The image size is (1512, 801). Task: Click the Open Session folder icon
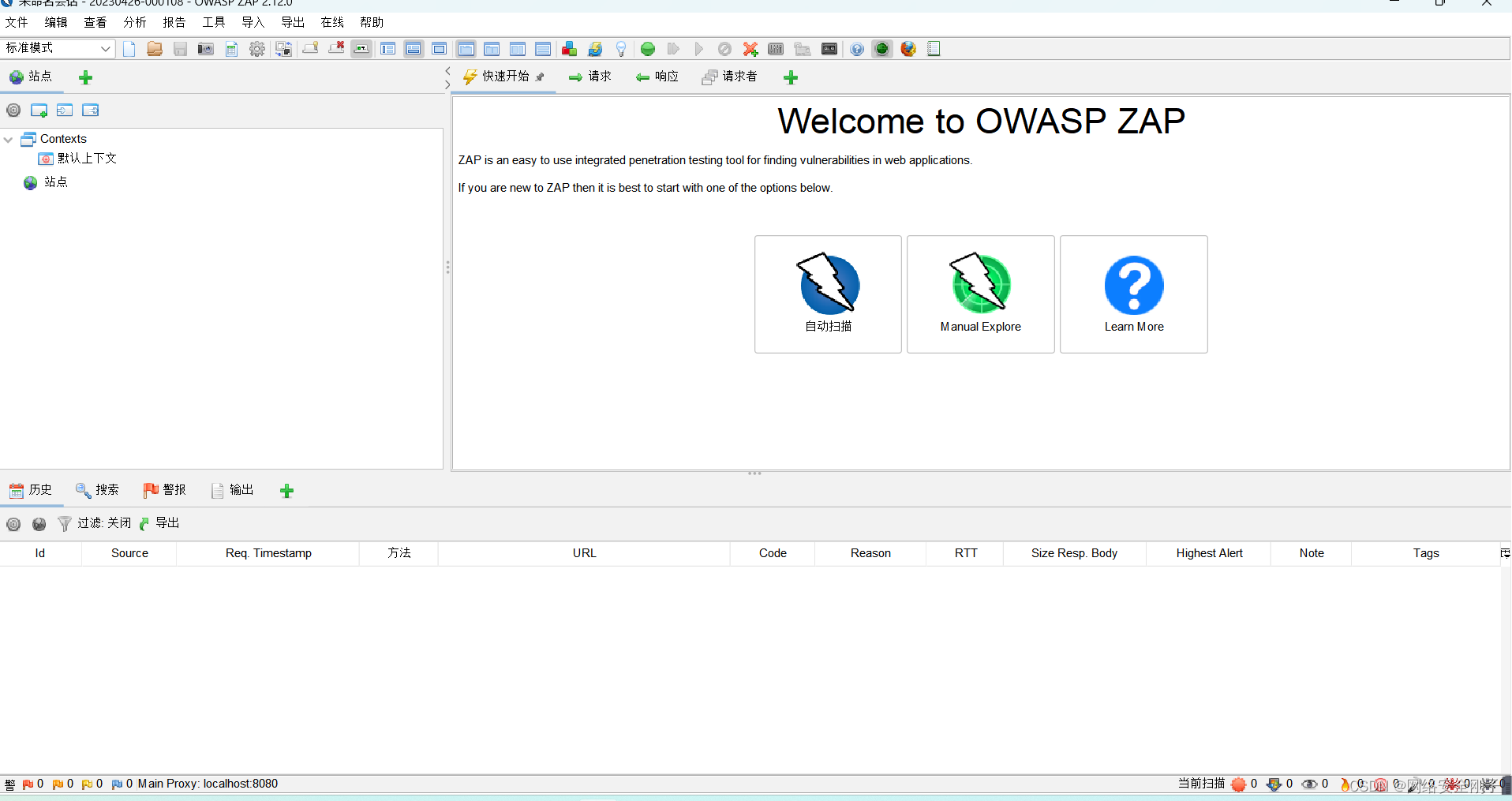pyautogui.click(x=155, y=49)
